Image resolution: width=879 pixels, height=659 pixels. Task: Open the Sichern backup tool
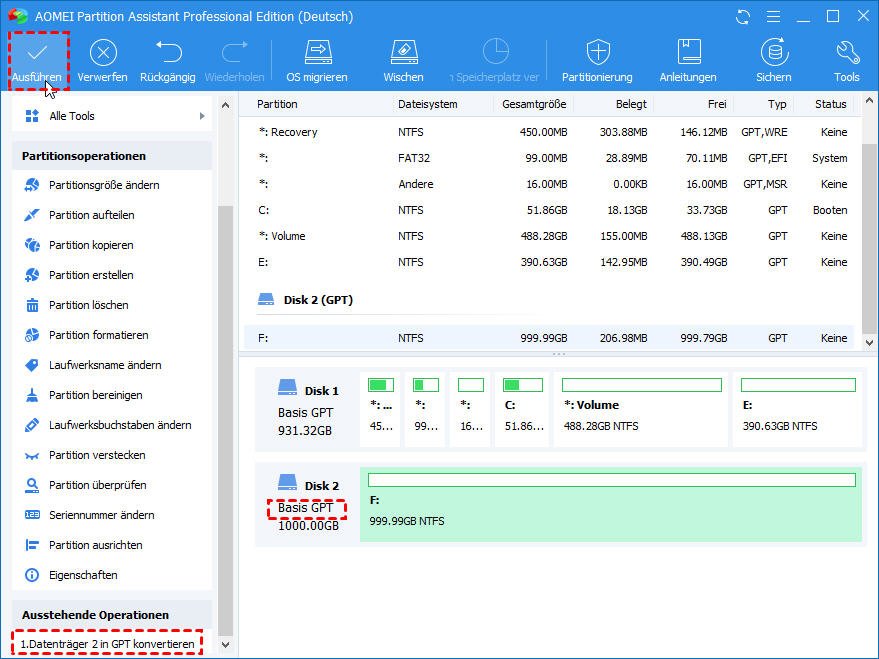point(773,53)
